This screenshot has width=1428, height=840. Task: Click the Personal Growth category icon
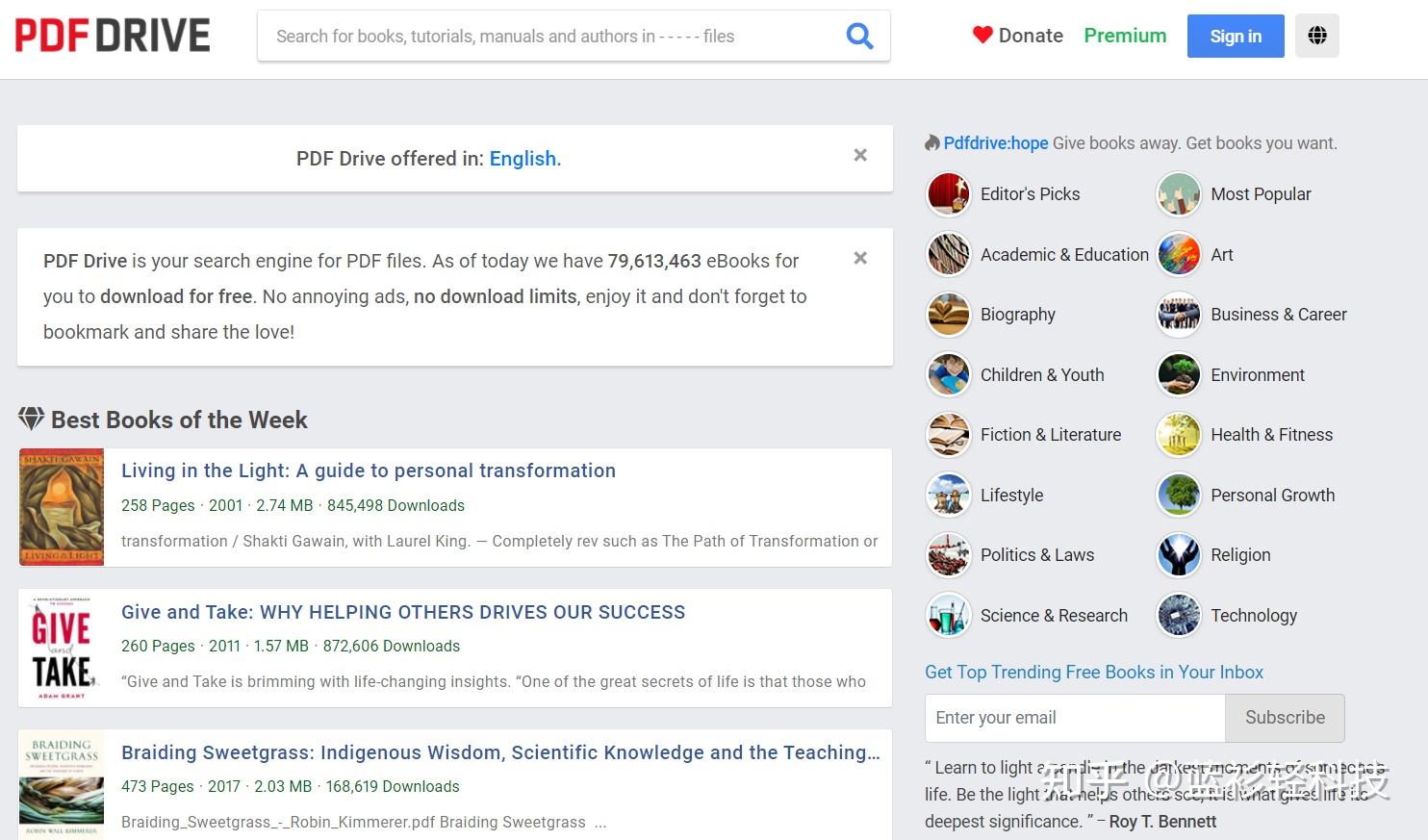[1179, 496]
